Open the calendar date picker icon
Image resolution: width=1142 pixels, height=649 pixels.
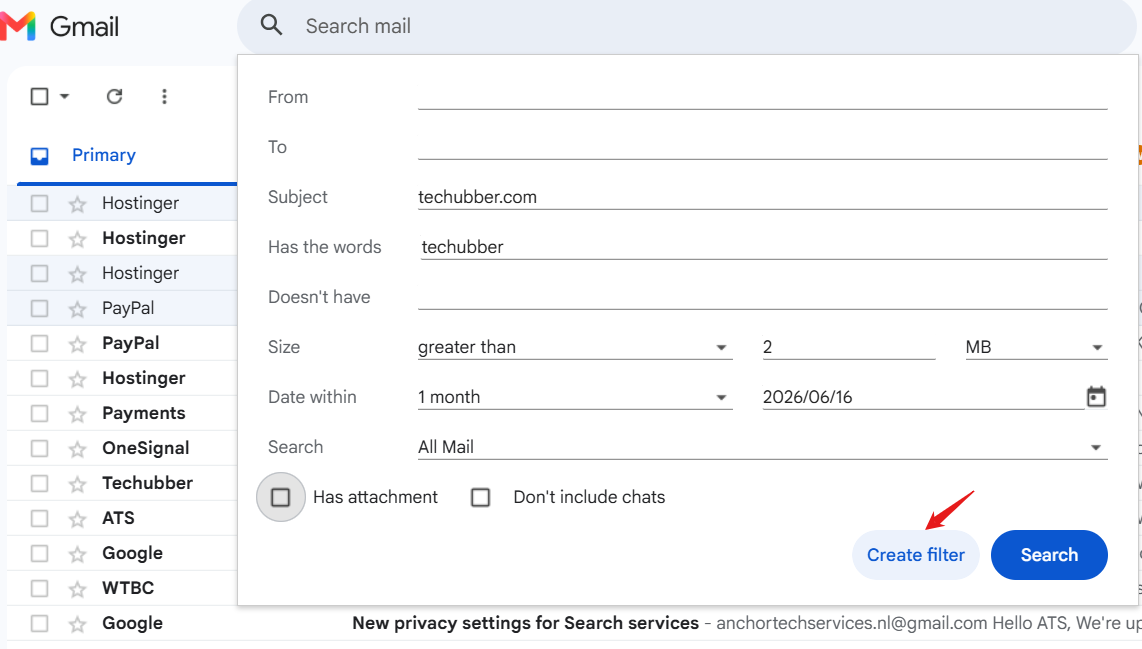coord(1096,396)
